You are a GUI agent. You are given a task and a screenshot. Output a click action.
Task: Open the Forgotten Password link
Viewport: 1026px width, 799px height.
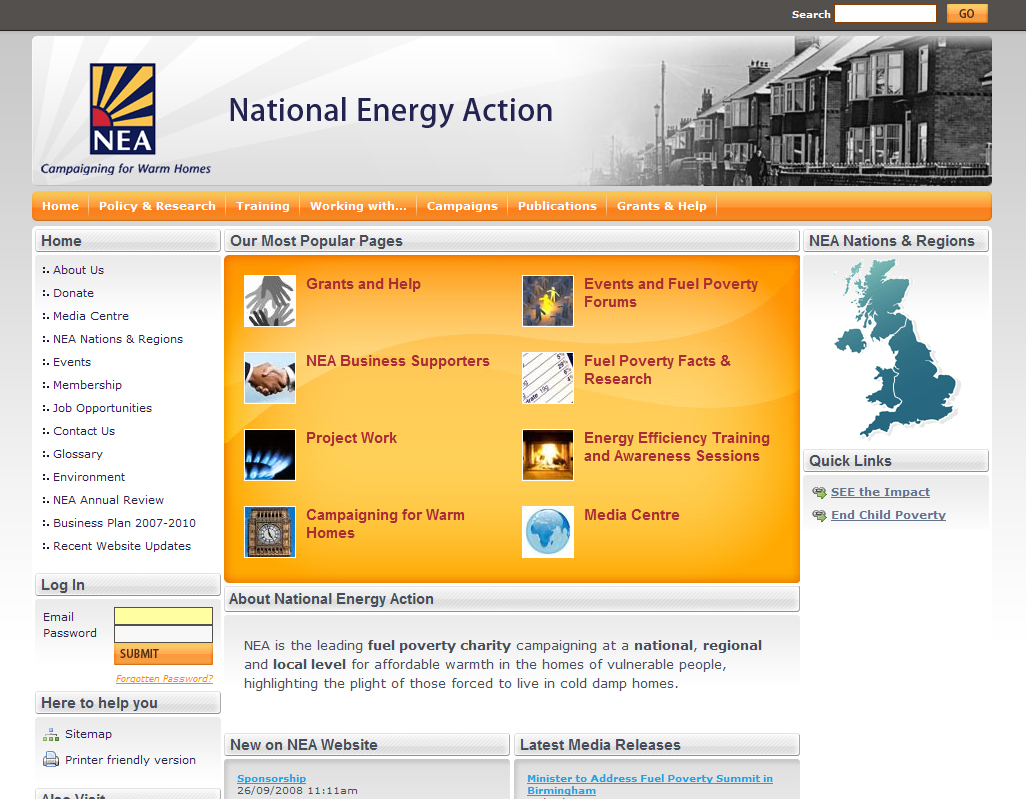coord(164,679)
